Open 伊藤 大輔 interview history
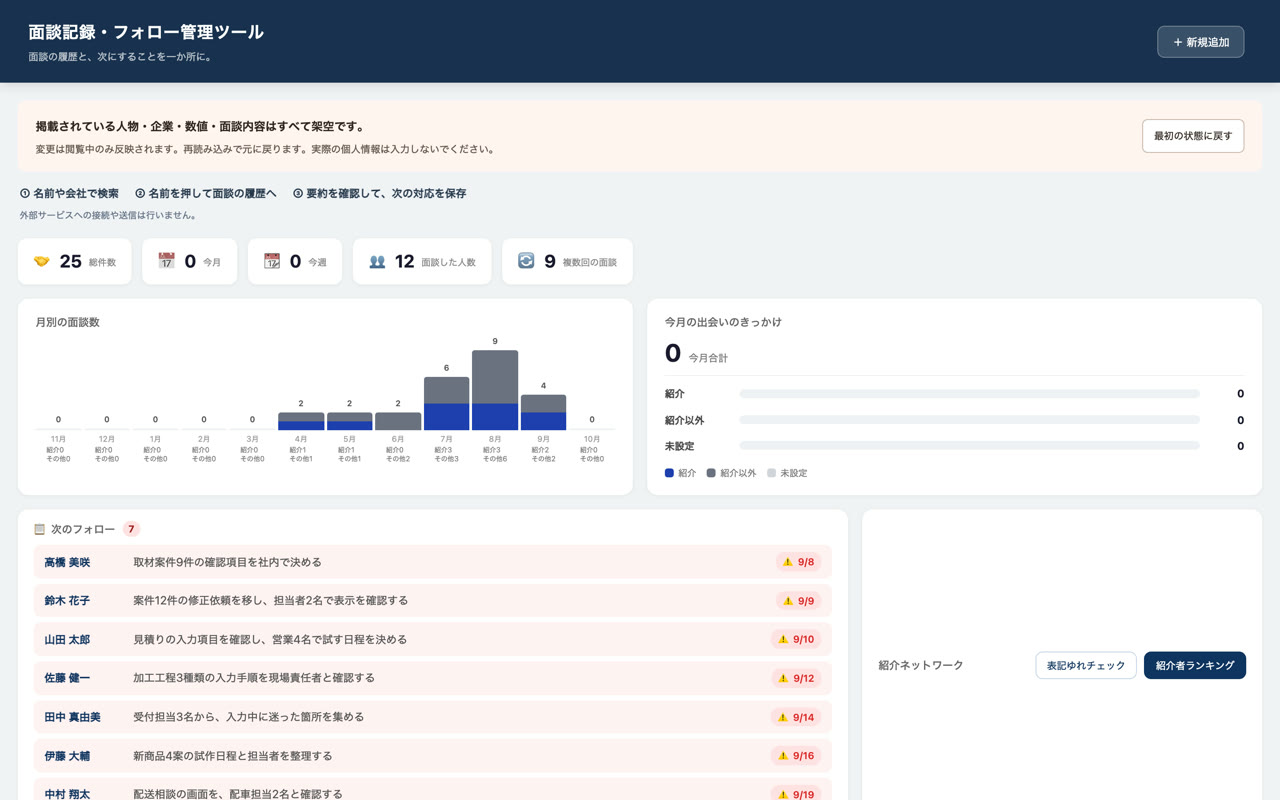This screenshot has width=1280, height=800. click(67, 756)
